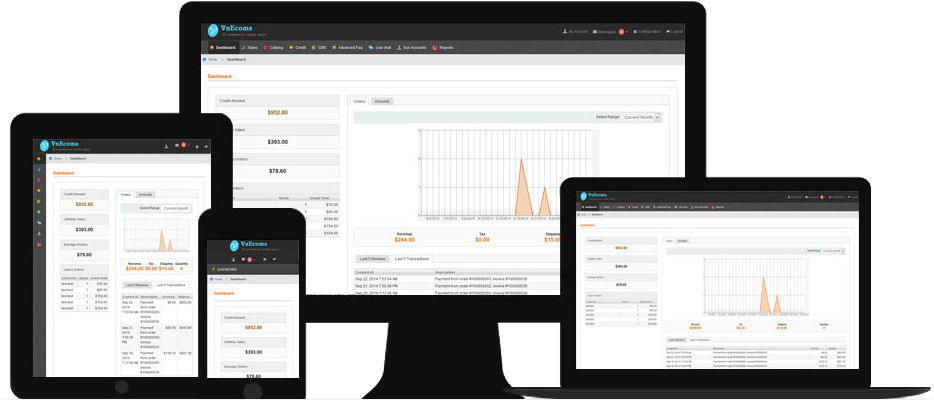Open Current Month dropdown on tablet
The width and height of the screenshot is (934, 400).
(x=176, y=208)
